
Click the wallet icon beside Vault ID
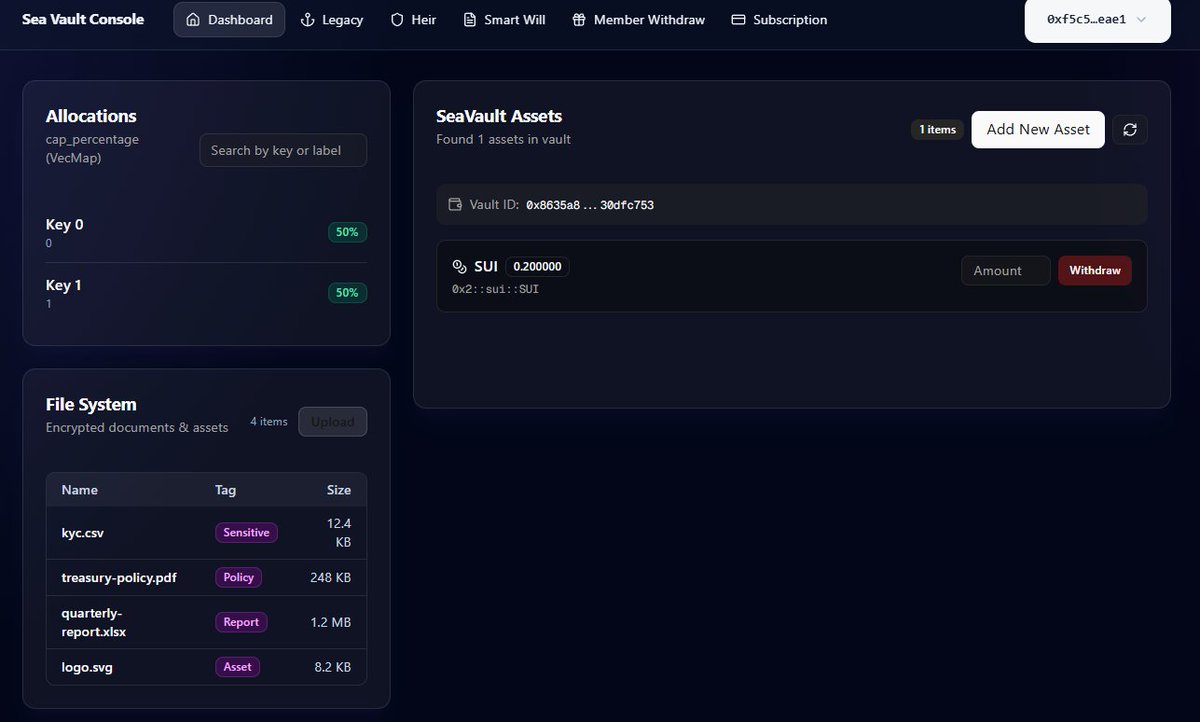click(x=455, y=204)
